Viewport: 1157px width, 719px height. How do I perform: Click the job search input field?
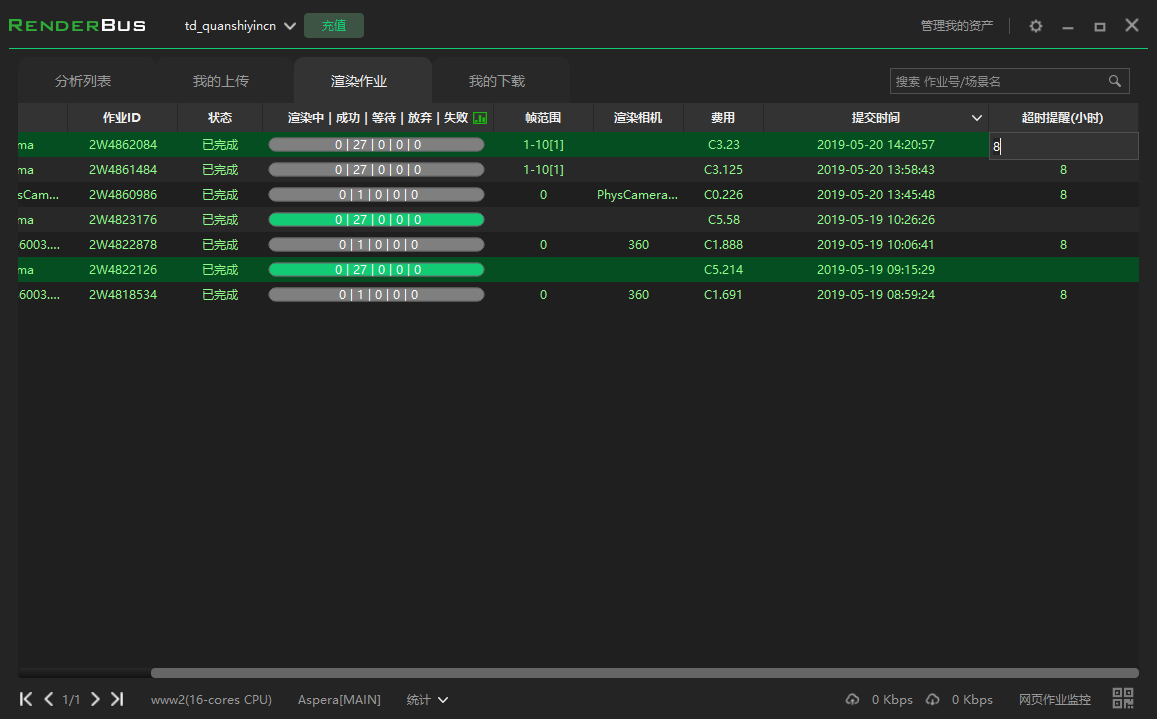[x=998, y=81]
